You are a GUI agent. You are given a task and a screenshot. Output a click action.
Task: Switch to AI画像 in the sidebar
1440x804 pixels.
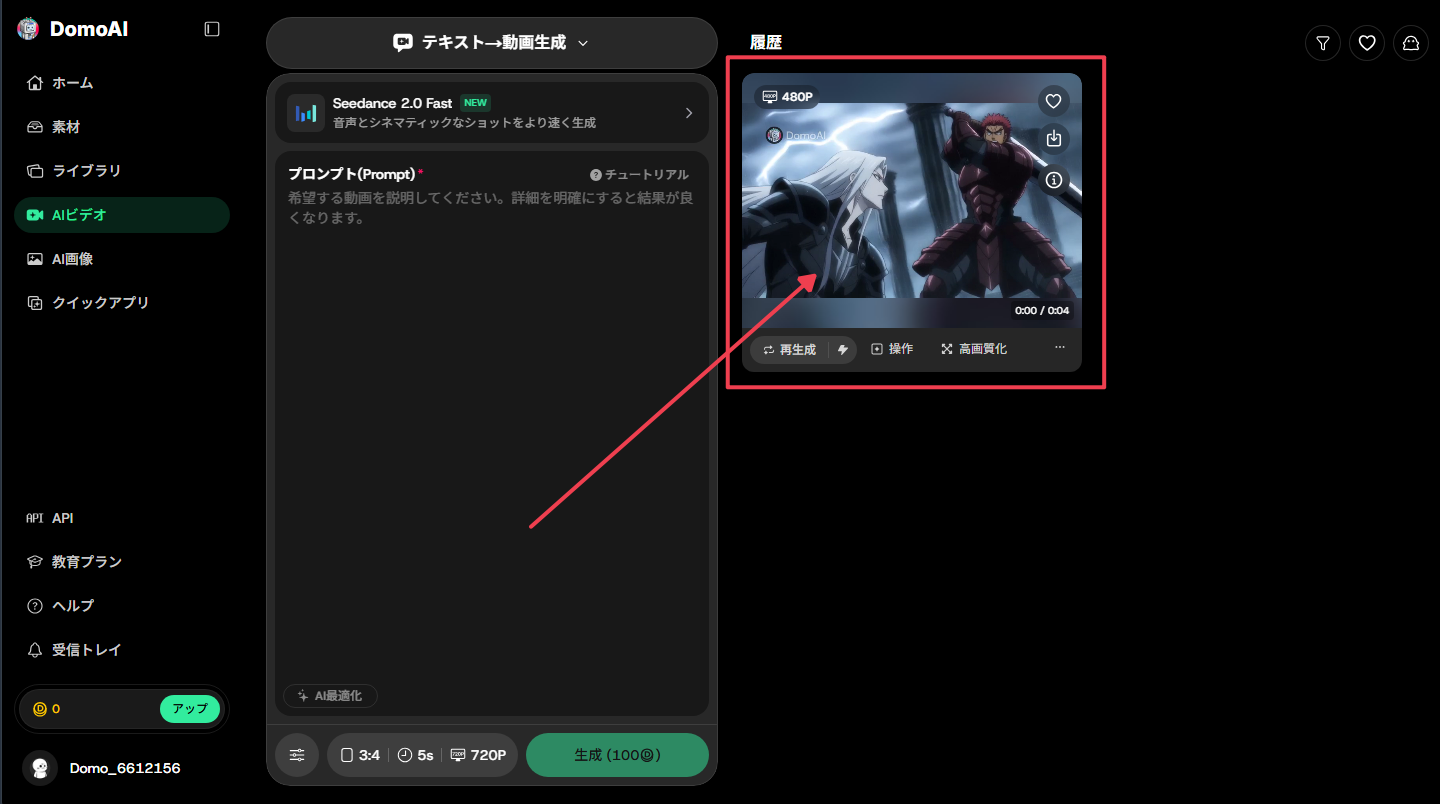pyautogui.click(x=122, y=259)
